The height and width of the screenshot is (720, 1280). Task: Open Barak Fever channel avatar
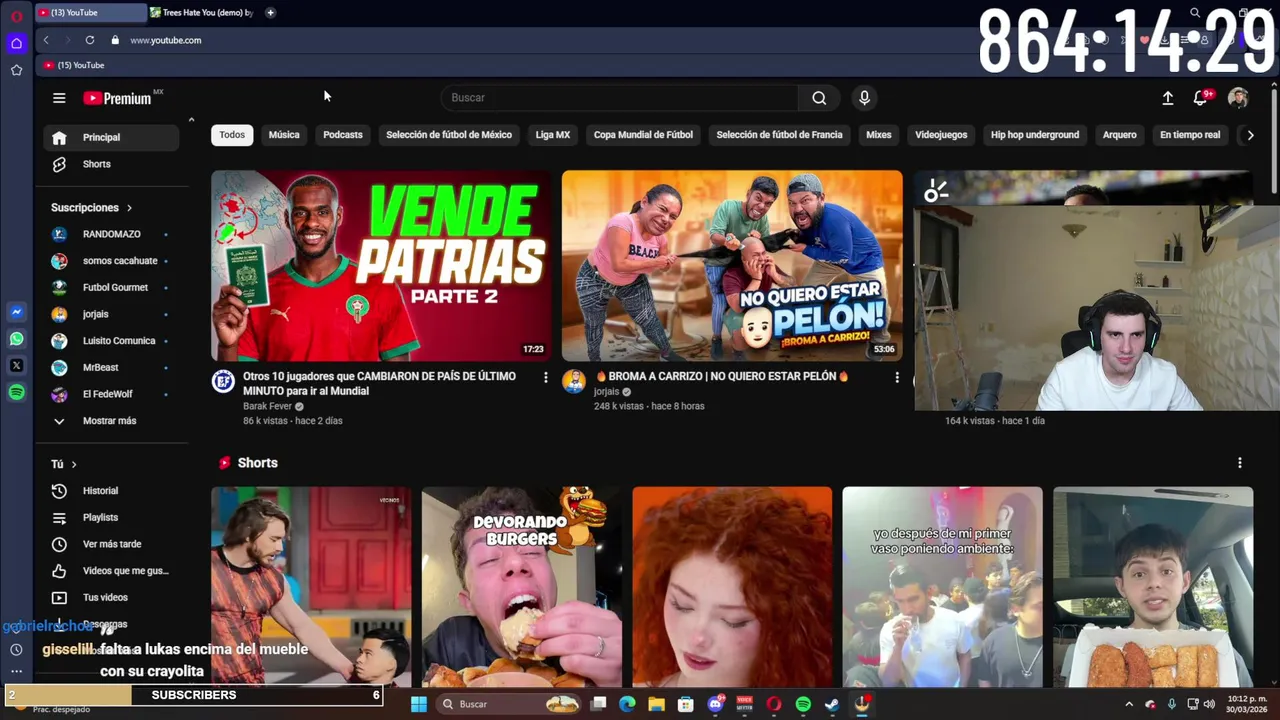click(x=223, y=381)
